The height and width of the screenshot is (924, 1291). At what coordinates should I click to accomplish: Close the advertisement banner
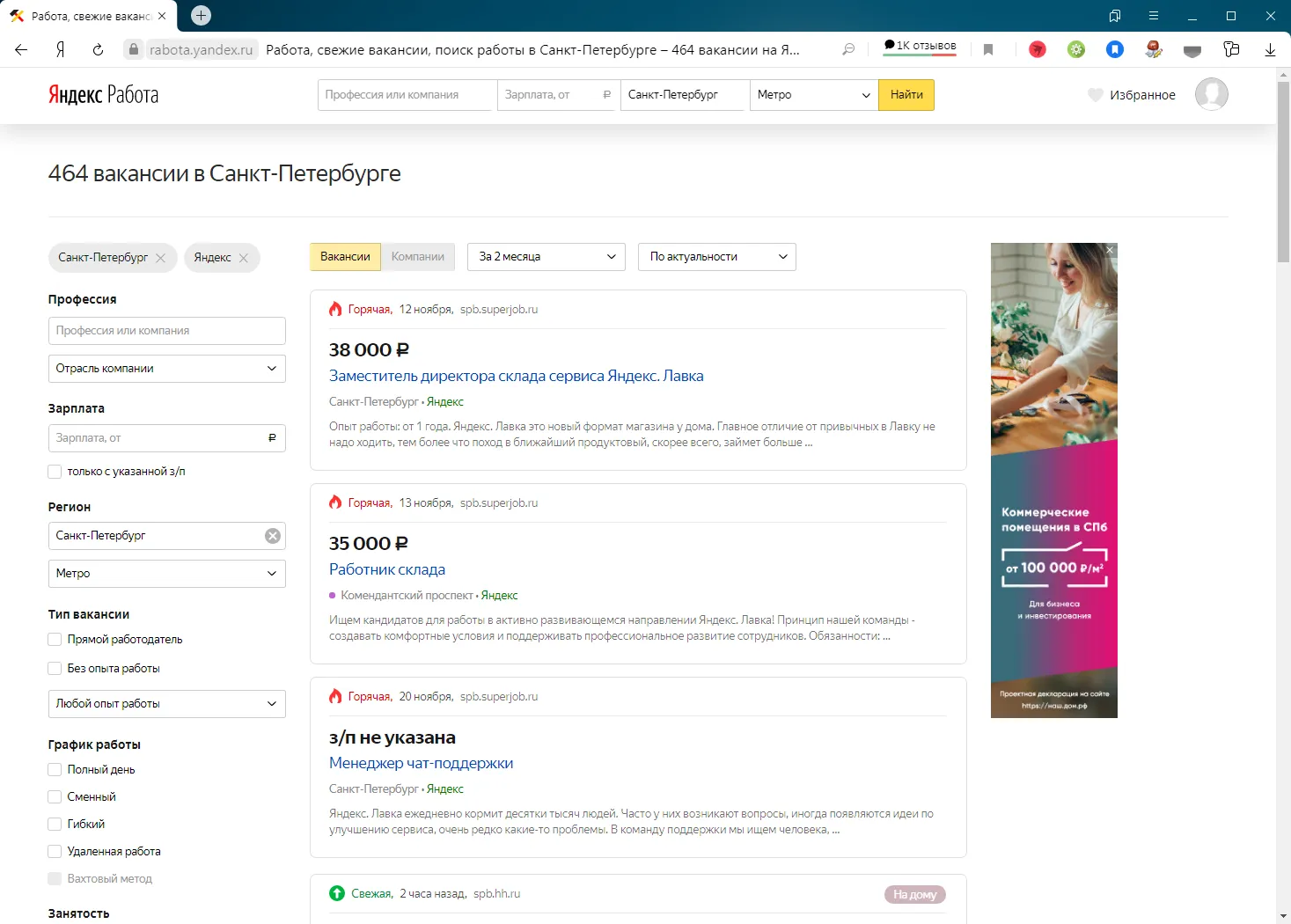pyautogui.click(x=1110, y=250)
